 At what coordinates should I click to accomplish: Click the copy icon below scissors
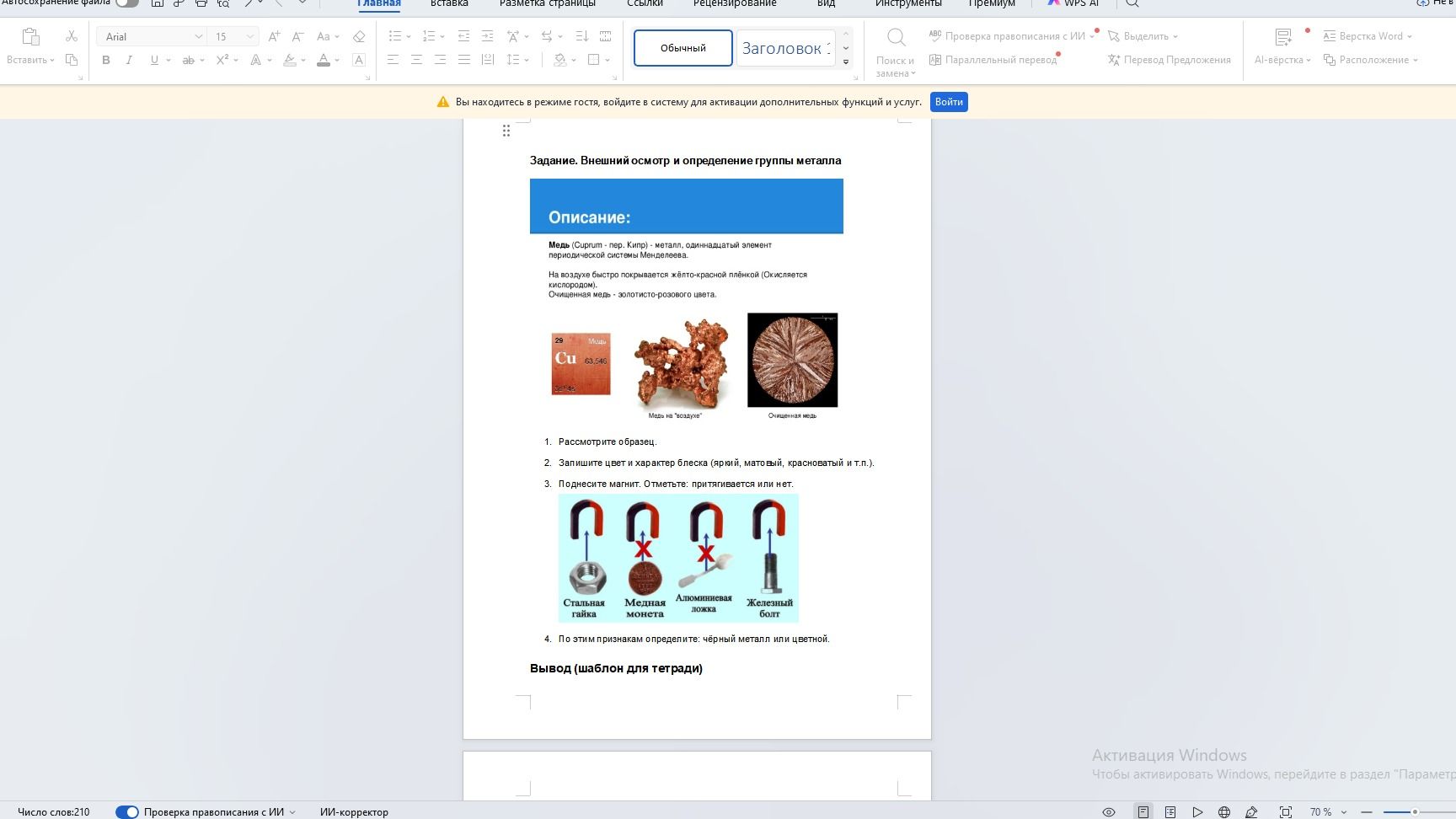(72, 60)
